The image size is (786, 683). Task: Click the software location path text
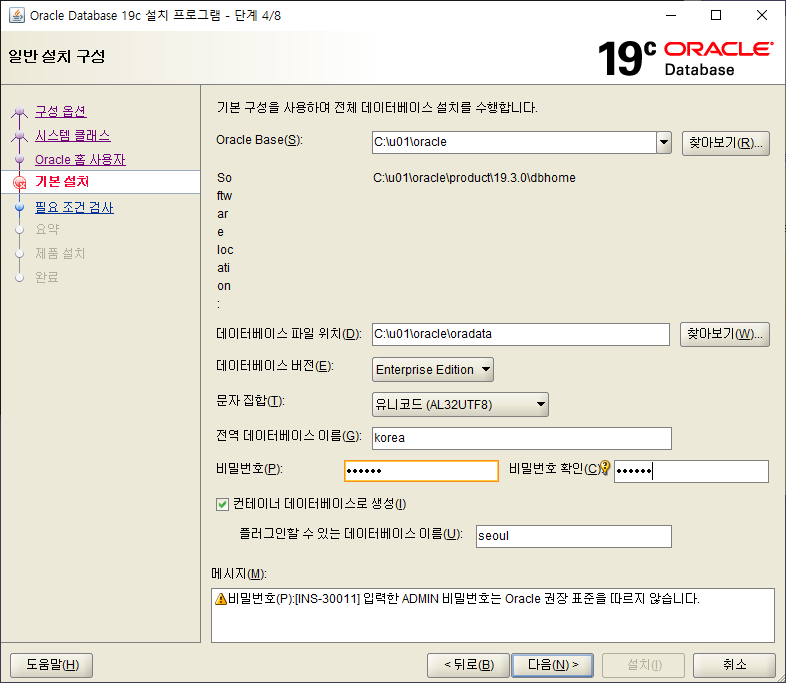tap(474, 178)
